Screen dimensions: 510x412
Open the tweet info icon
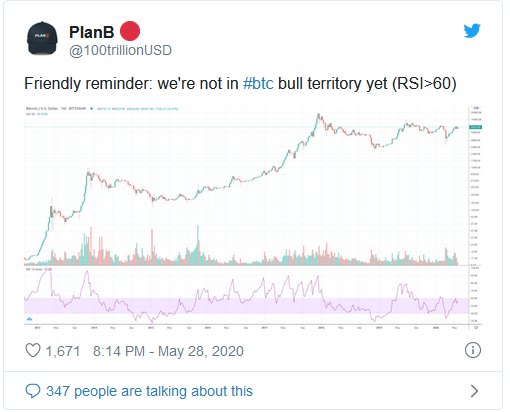(473, 350)
